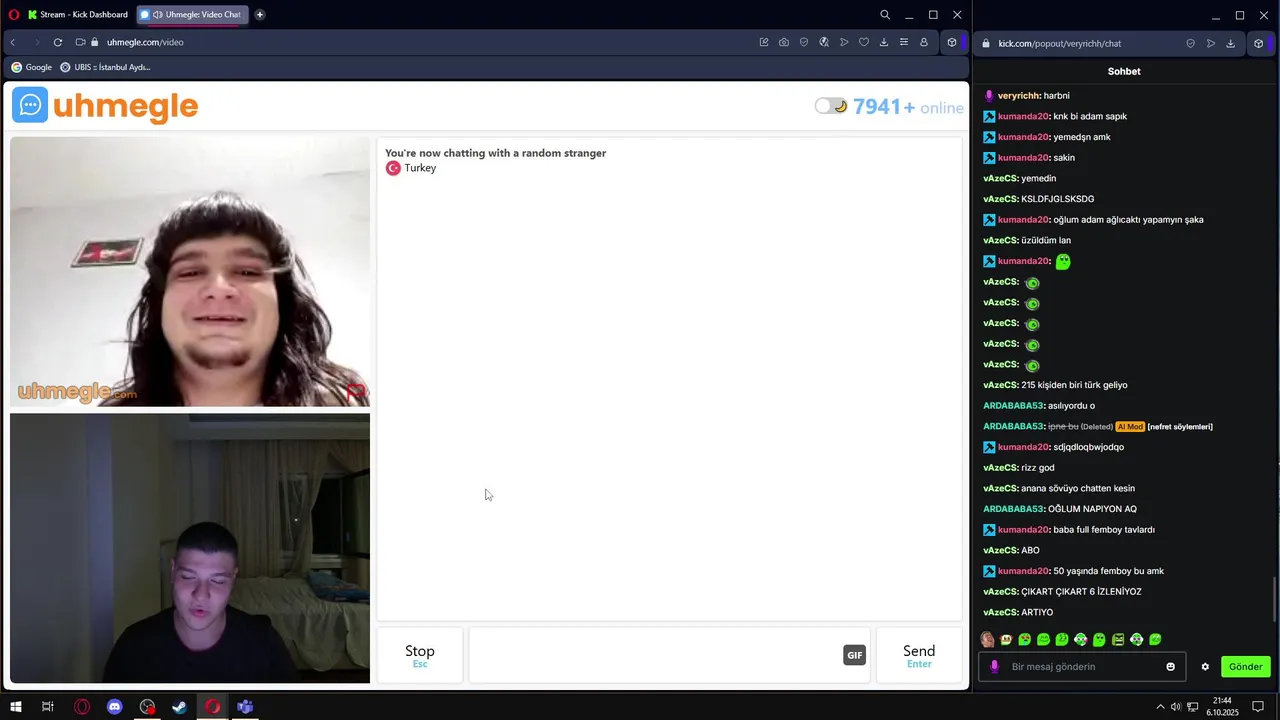Open the Windows Start menu
Screen dimensions: 1280x720
click(15, 707)
